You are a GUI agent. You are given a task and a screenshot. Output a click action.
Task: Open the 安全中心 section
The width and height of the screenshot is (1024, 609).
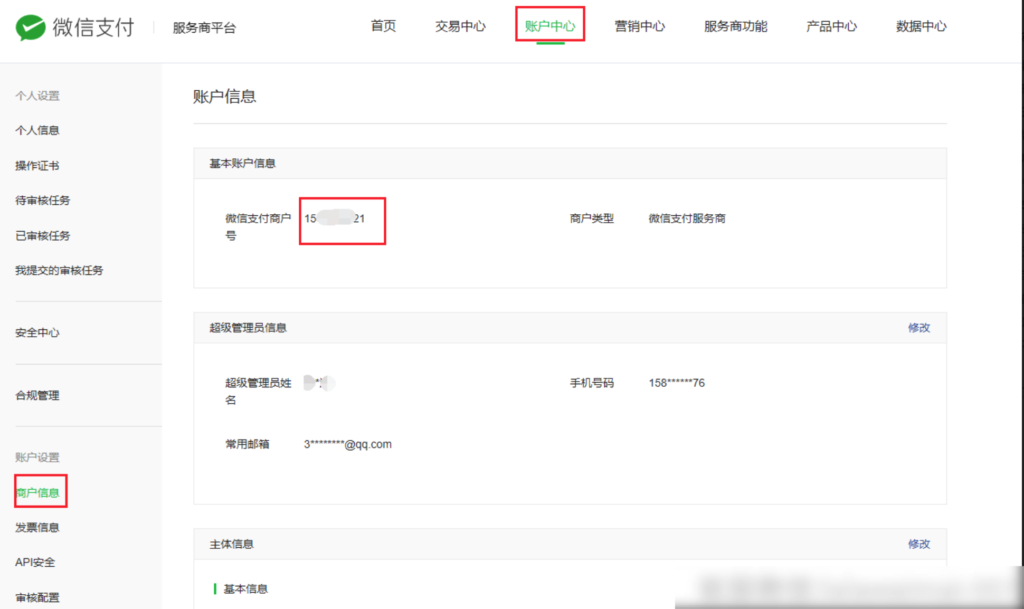37,332
